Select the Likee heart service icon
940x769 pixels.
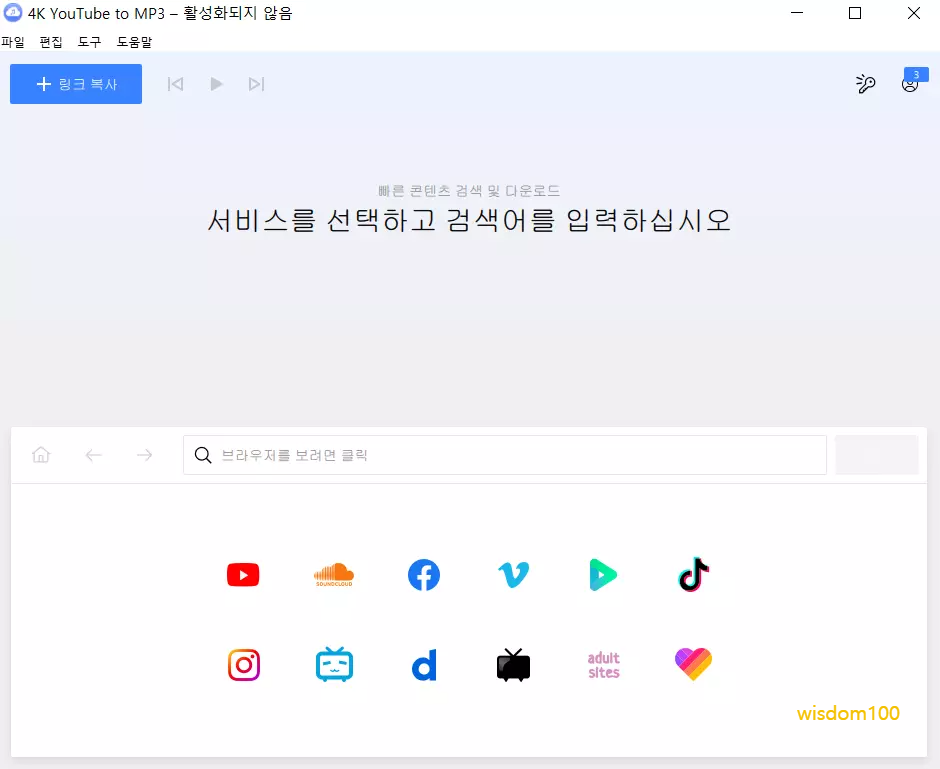[694, 664]
